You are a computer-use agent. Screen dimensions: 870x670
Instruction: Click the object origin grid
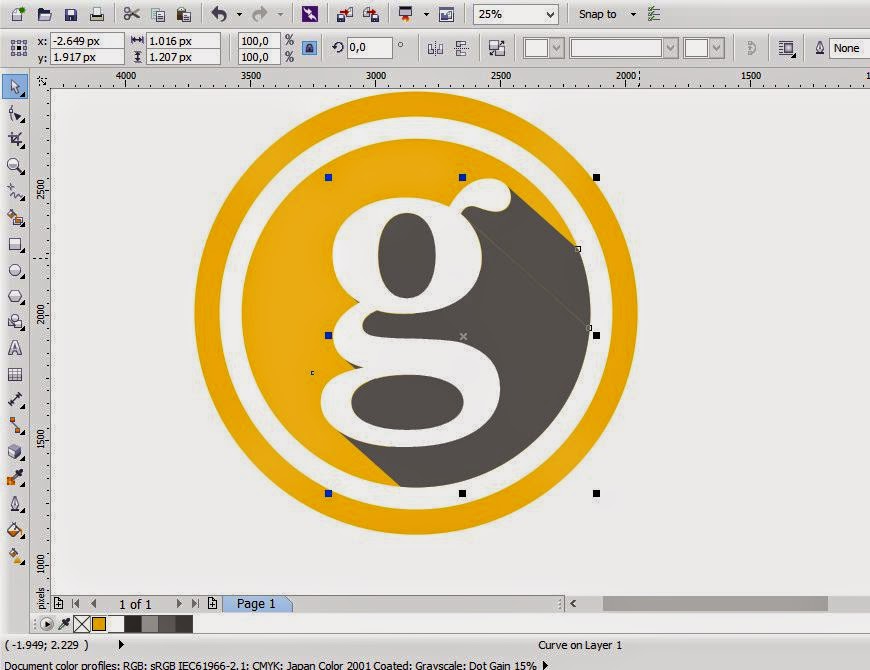19,48
